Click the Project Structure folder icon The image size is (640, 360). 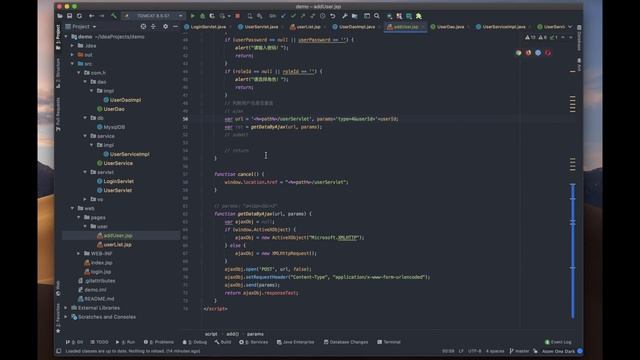coord(355,16)
